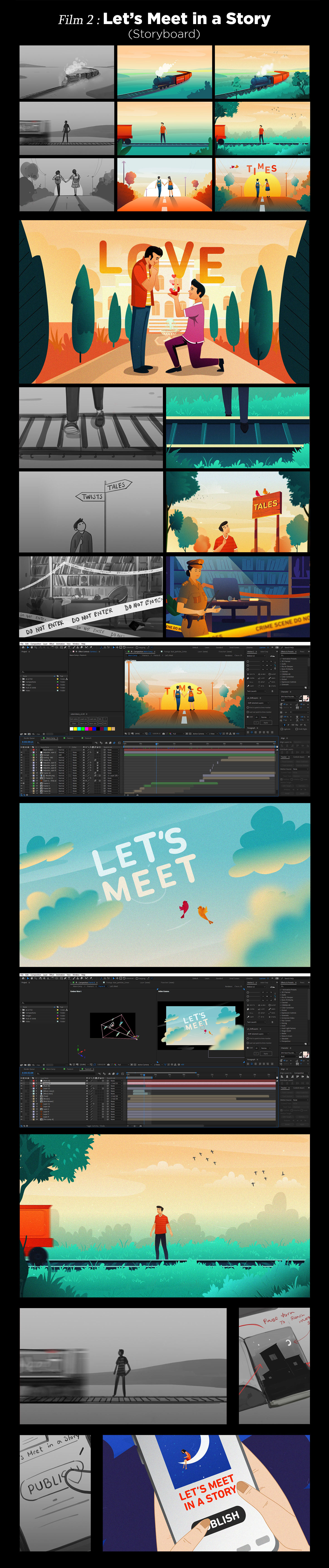Select the Hand tool in second After Effects toolbar
Screen dimensions: 329x1568
point(32,978)
